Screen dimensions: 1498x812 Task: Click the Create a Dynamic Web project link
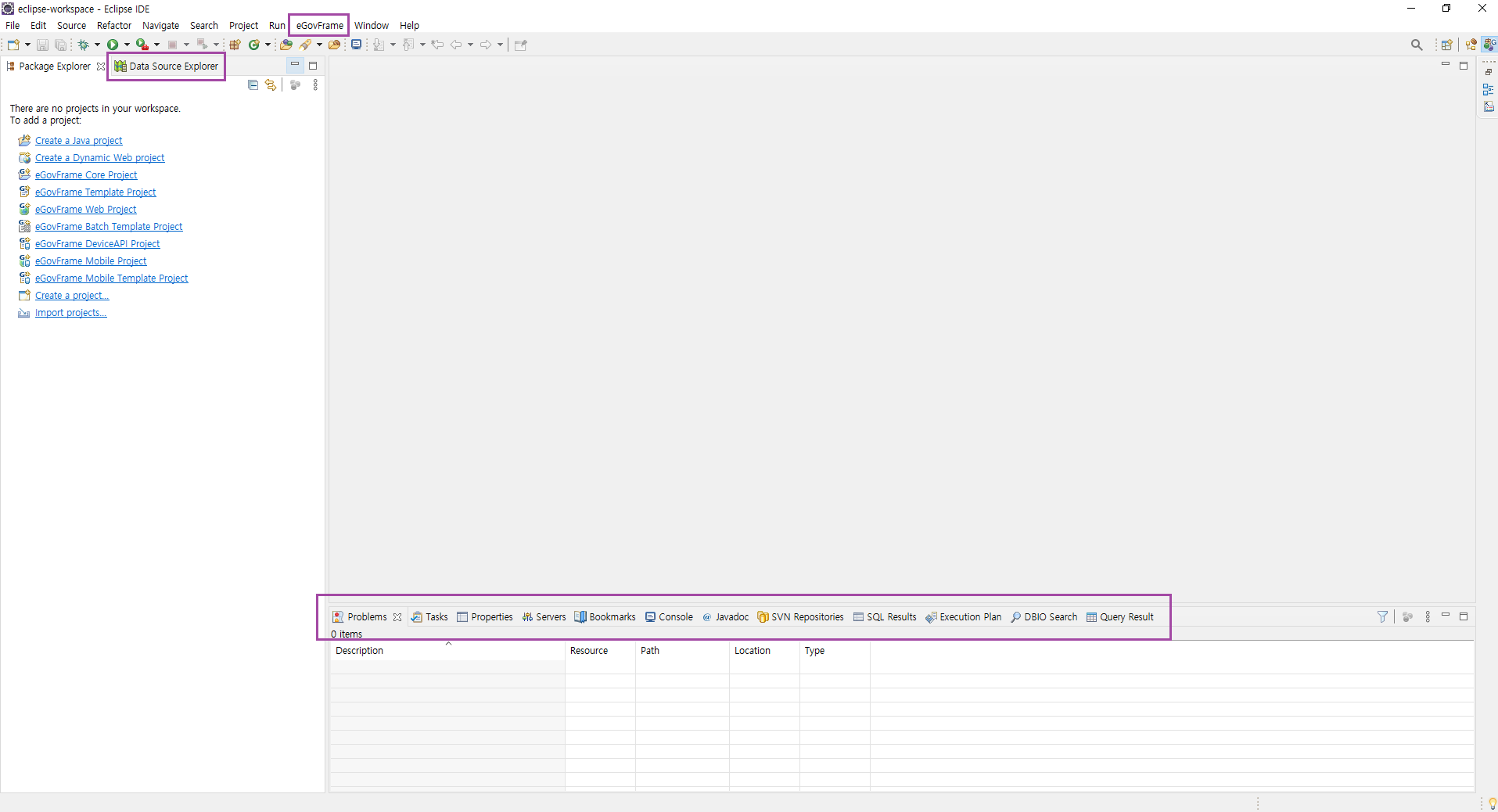pos(100,158)
